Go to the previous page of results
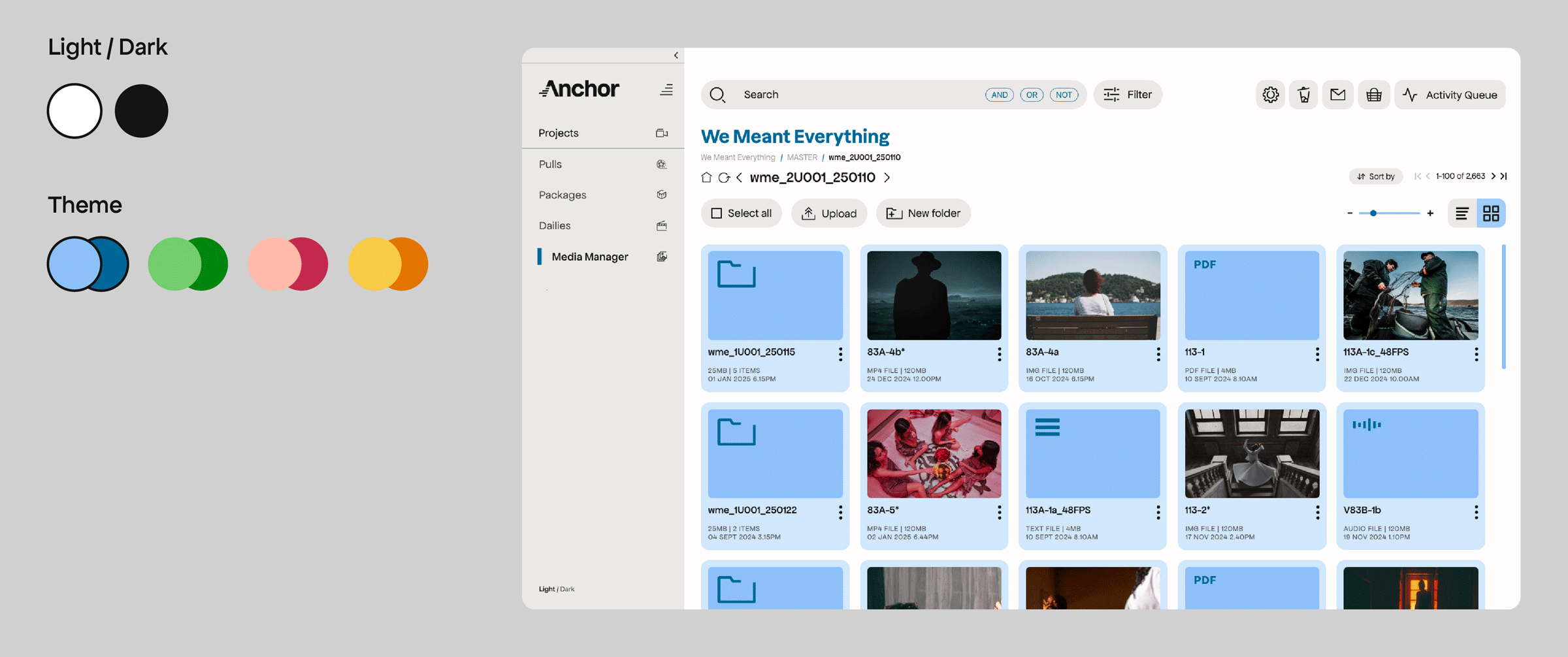Image resolution: width=1568 pixels, height=657 pixels. pyautogui.click(x=1428, y=176)
